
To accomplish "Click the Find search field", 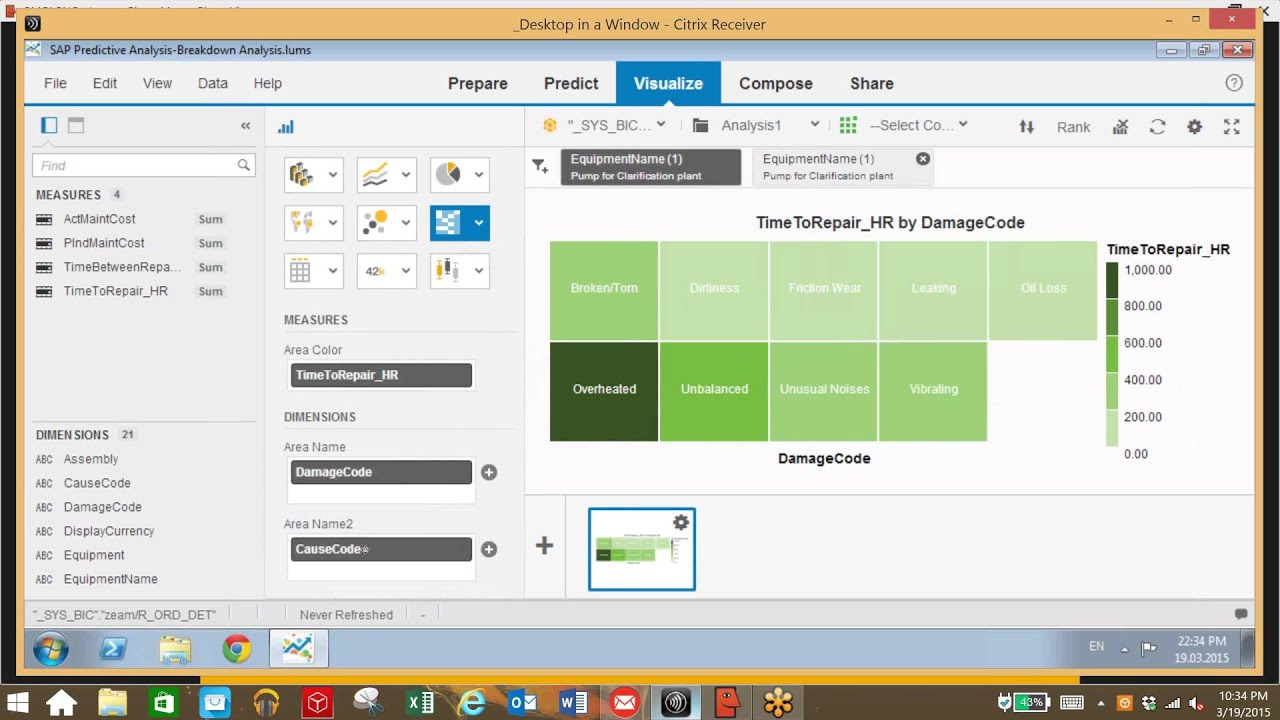I will coord(144,165).
